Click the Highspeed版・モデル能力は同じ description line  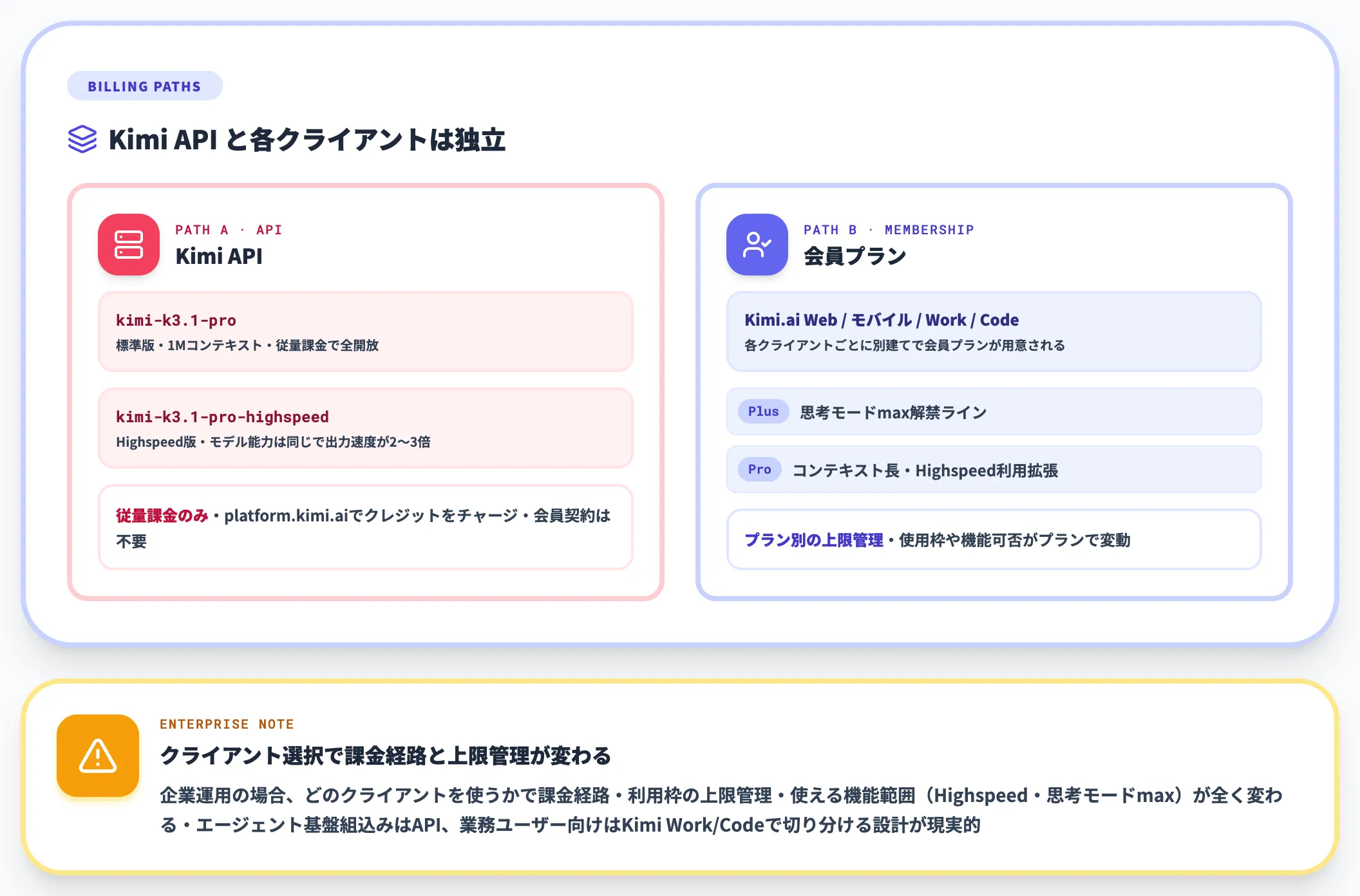(x=273, y=442)
